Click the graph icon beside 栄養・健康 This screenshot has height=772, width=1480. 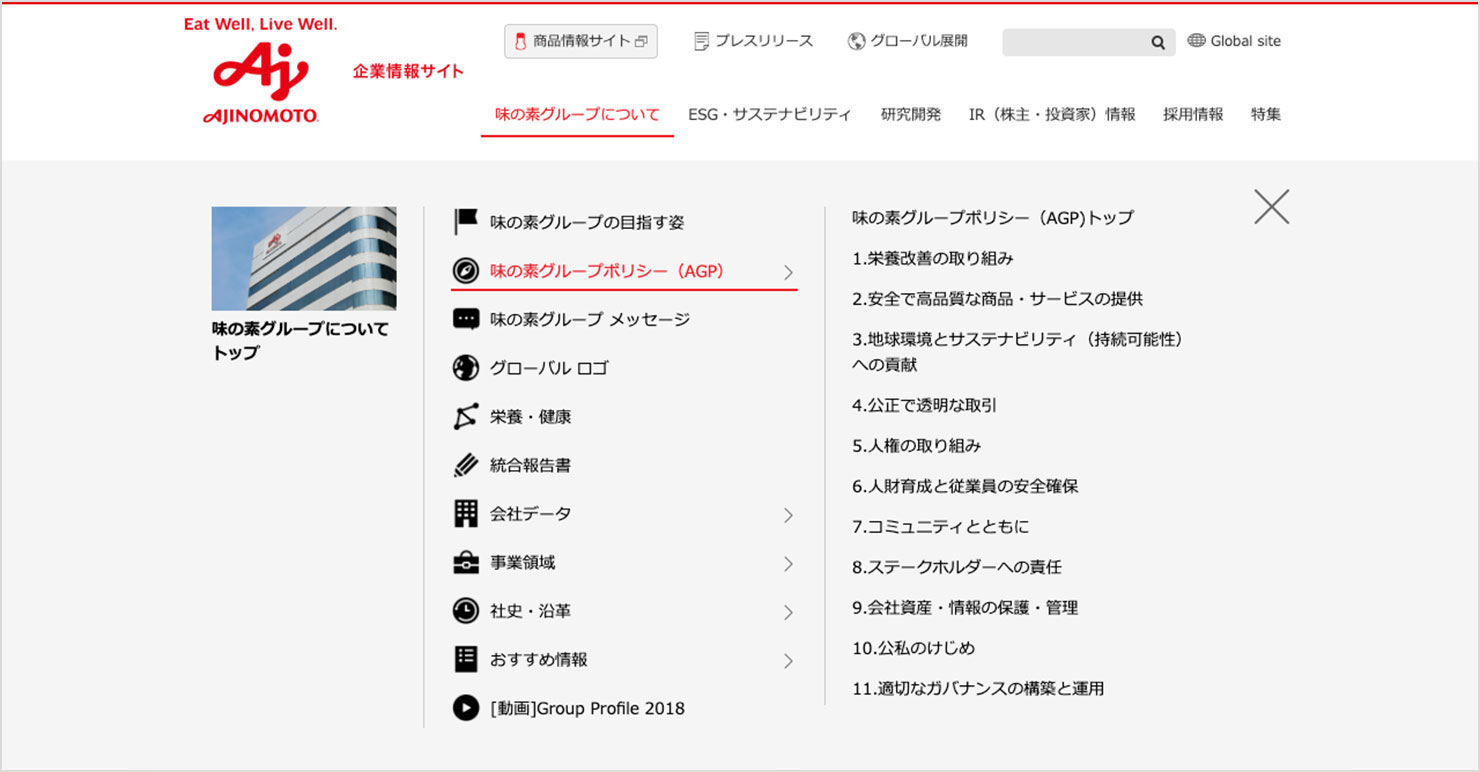[466, 417]
